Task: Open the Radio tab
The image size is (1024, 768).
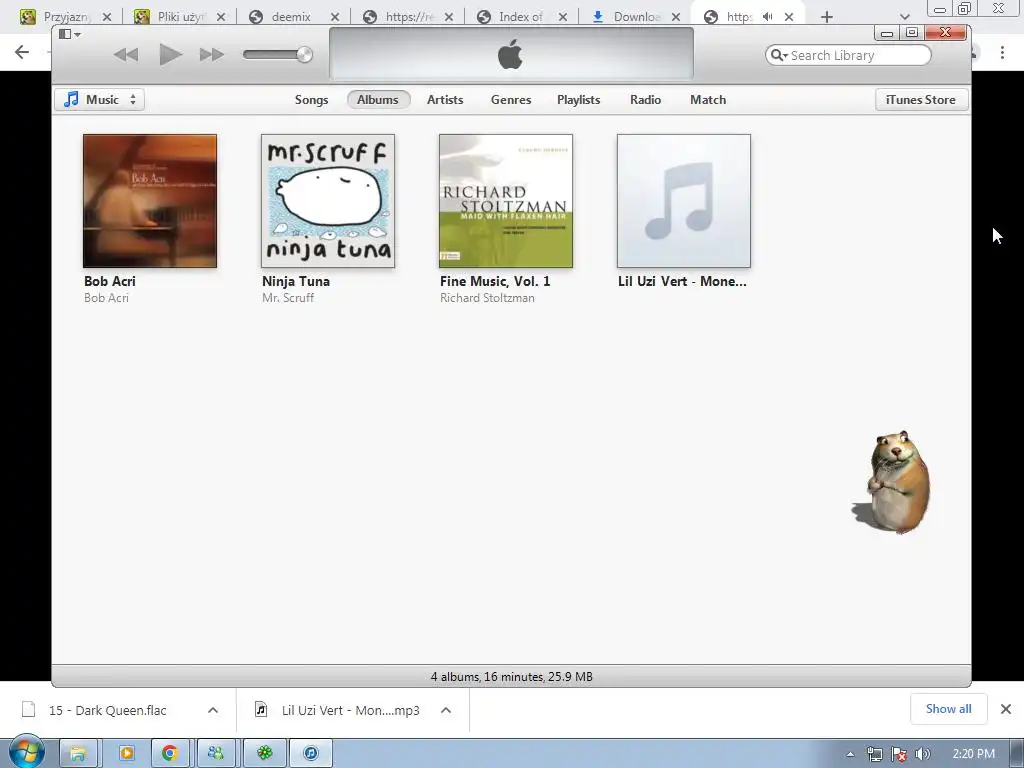Action: 645,100
